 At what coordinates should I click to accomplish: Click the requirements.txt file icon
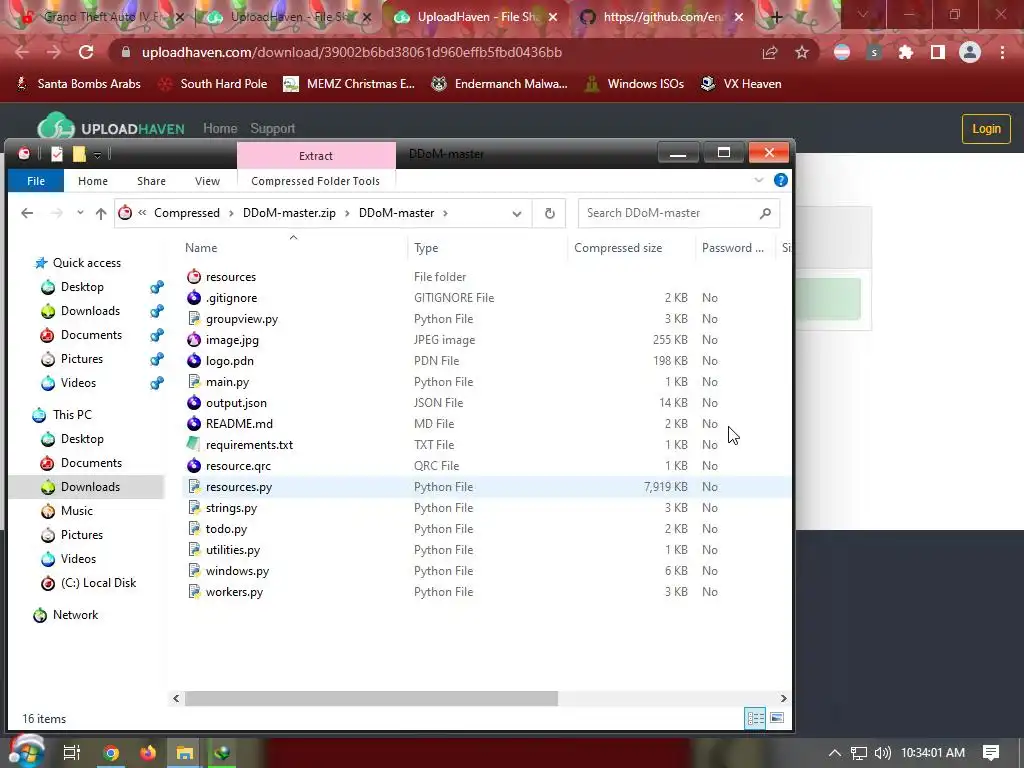(194, 445)
